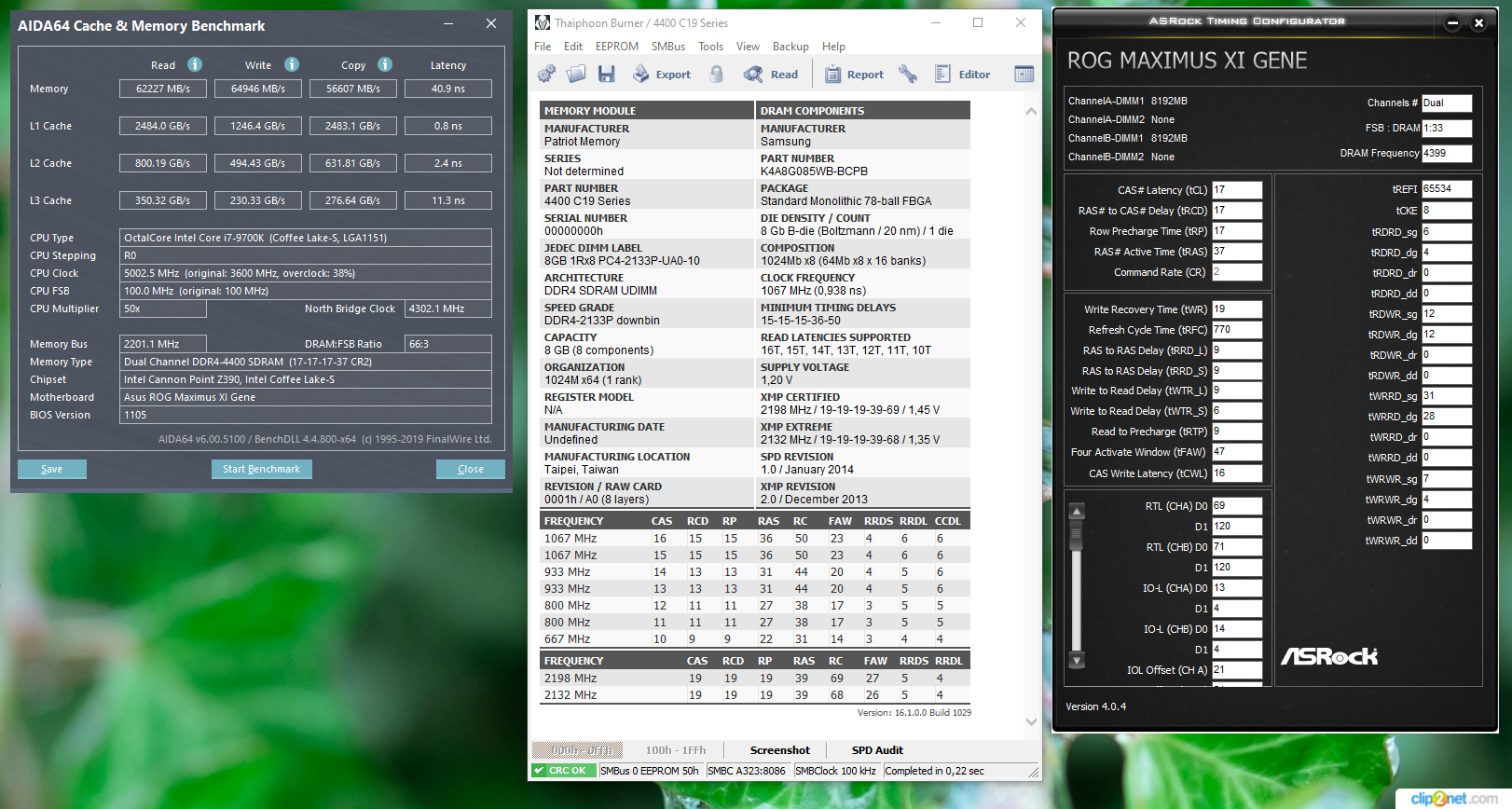Click the Four Activate Window (tFAW) field

[1237, 452]
